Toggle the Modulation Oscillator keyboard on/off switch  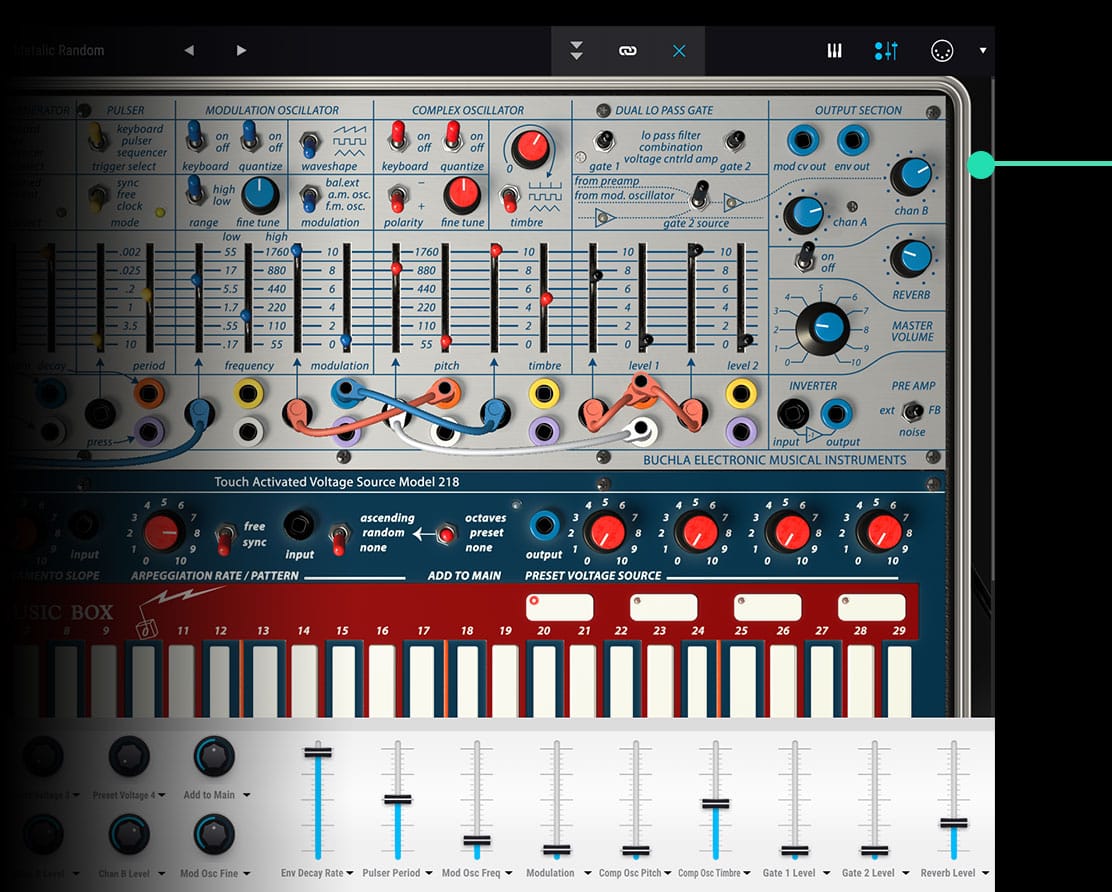pyautogui.click(x=194, y=136)
